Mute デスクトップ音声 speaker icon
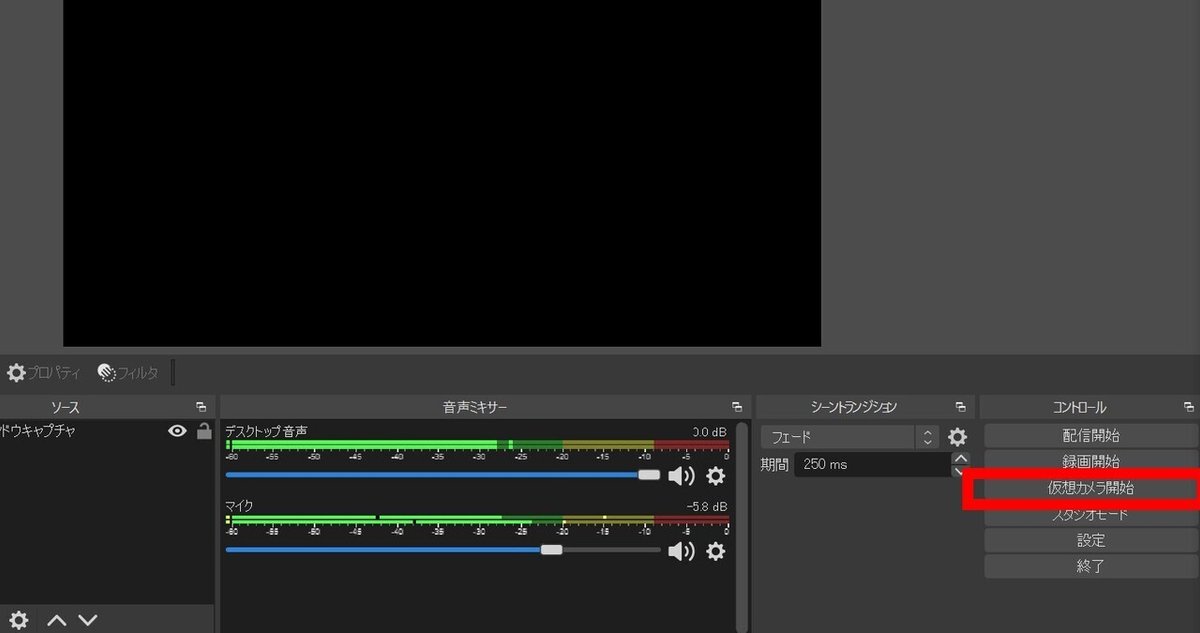This screenshot has height=633, width=1200. click(x=681, y=476)
